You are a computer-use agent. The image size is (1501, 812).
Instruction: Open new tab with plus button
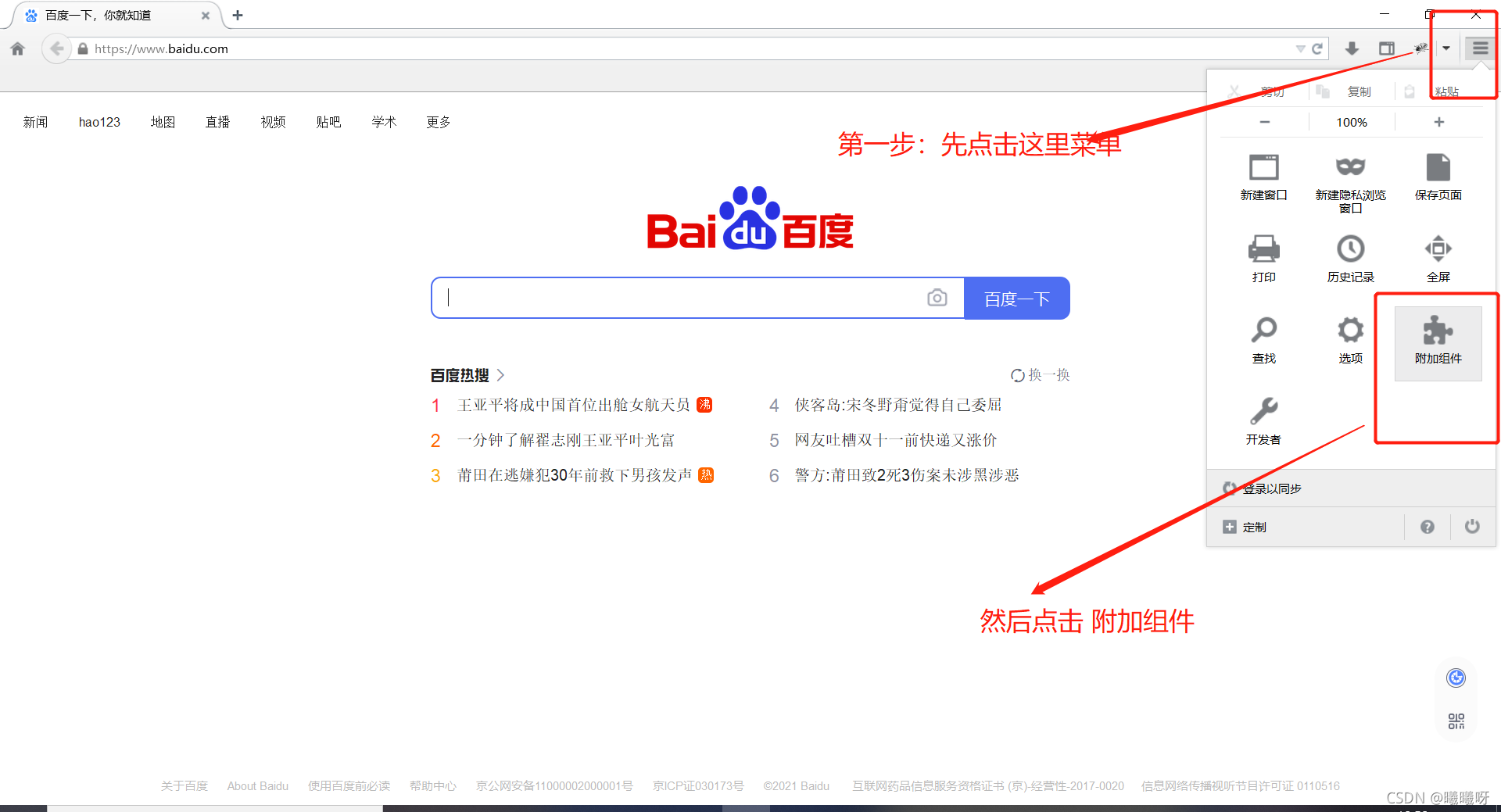[x=238, y=15]
